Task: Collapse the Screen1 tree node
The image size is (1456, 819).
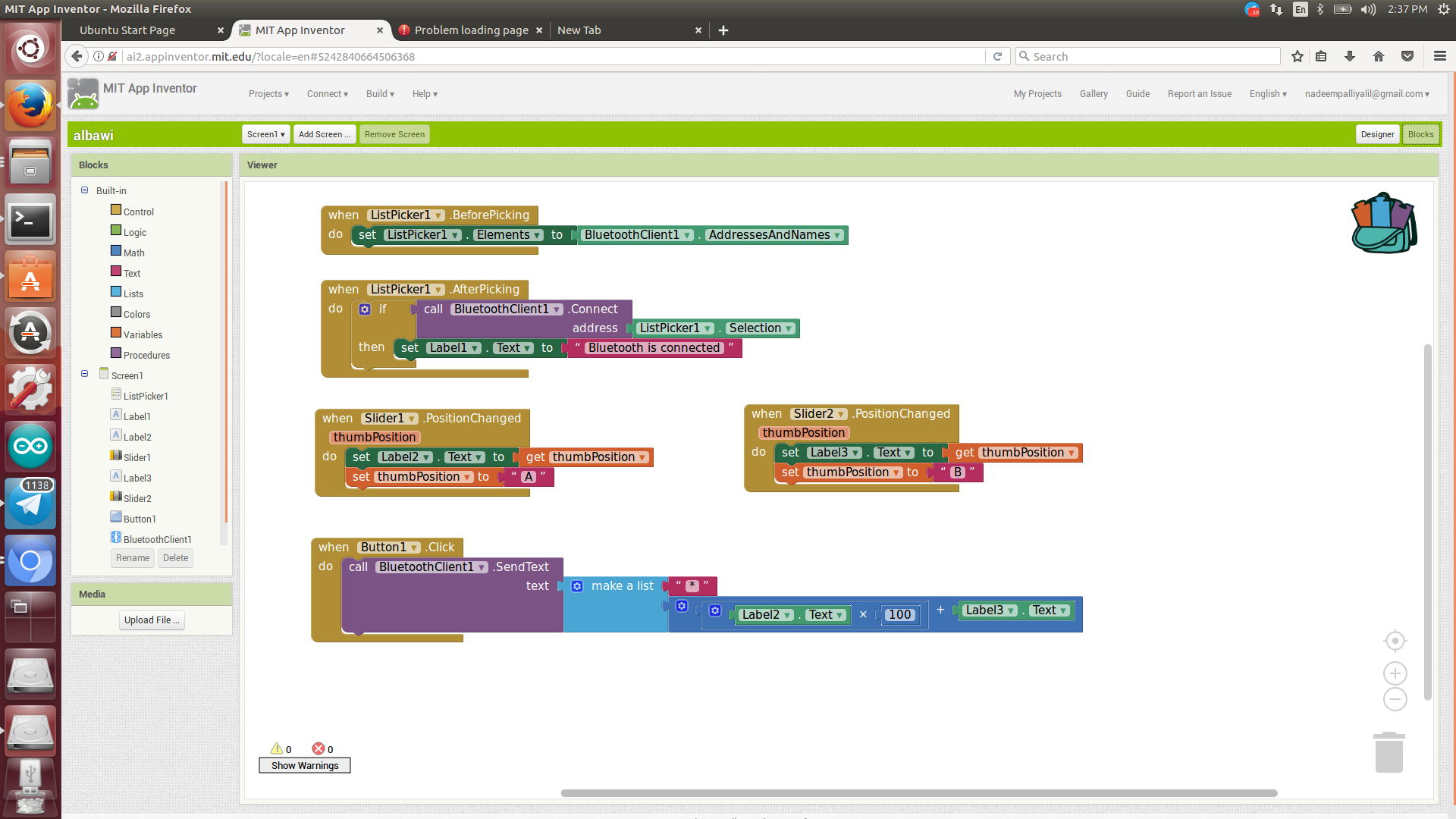Action: click(x=85, y=374)
